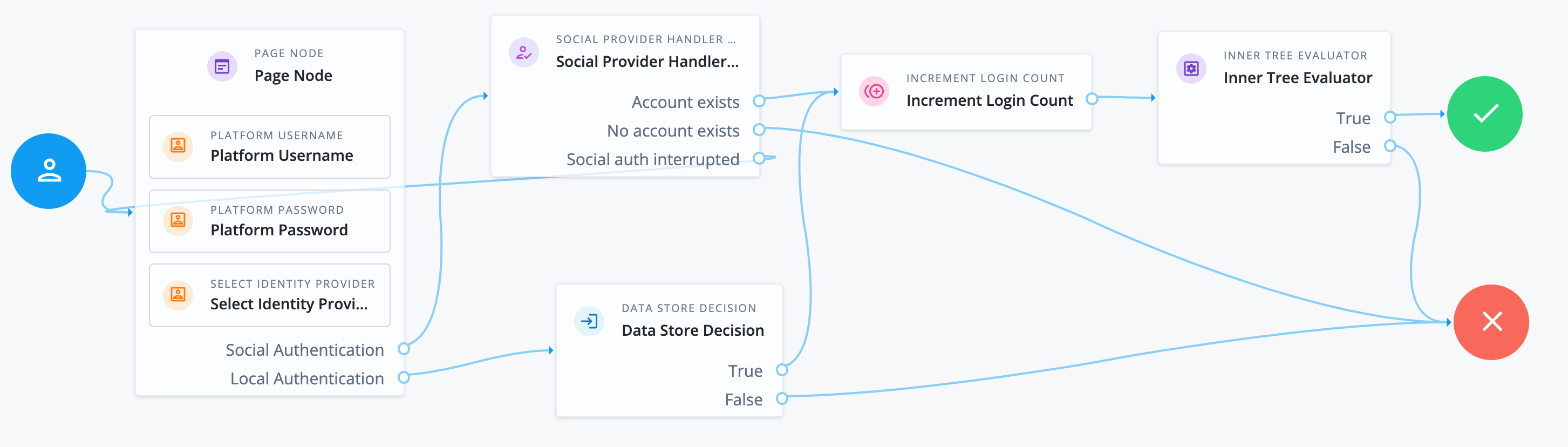Click the Social Provider Handler node icon

coord(522,53)
